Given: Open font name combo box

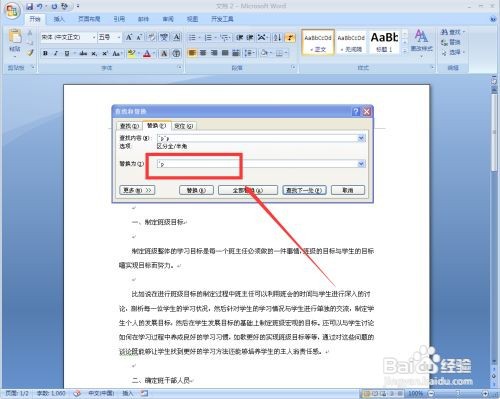Looking at the screenshot, I should (68, 37).
